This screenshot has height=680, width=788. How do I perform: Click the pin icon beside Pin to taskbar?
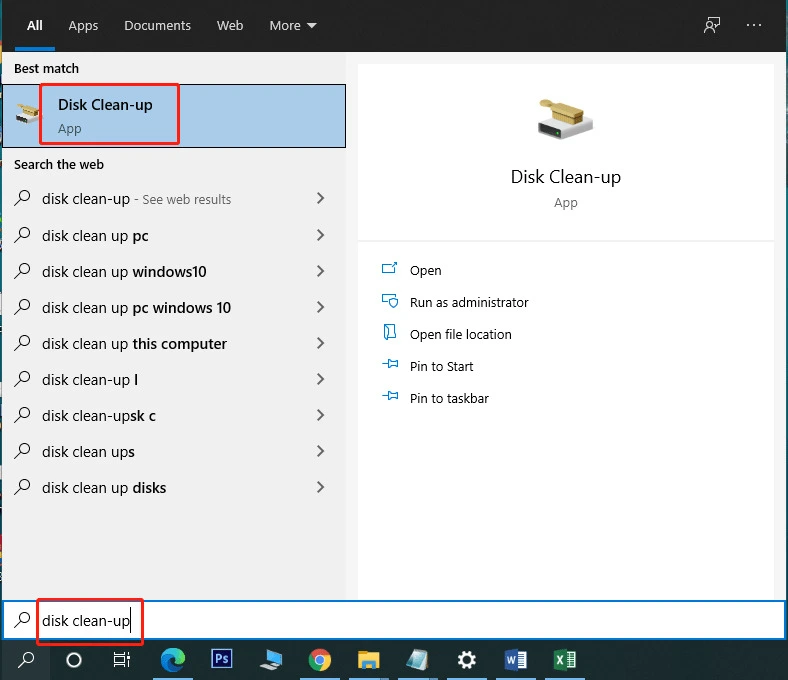click(389, 396)
